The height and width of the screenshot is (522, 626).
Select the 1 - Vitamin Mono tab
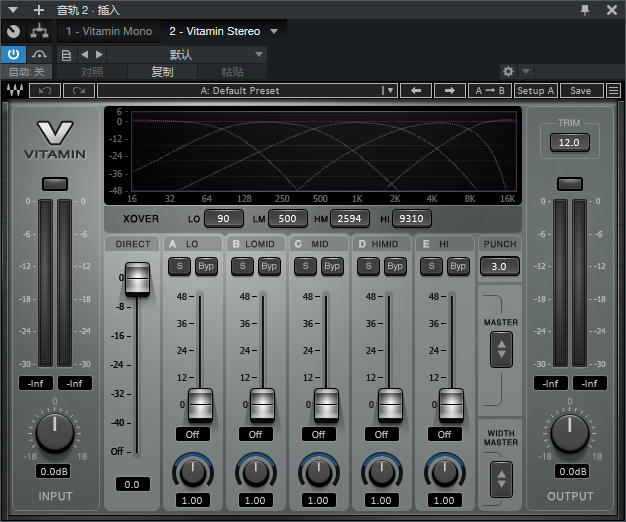(x=109, y=31)
